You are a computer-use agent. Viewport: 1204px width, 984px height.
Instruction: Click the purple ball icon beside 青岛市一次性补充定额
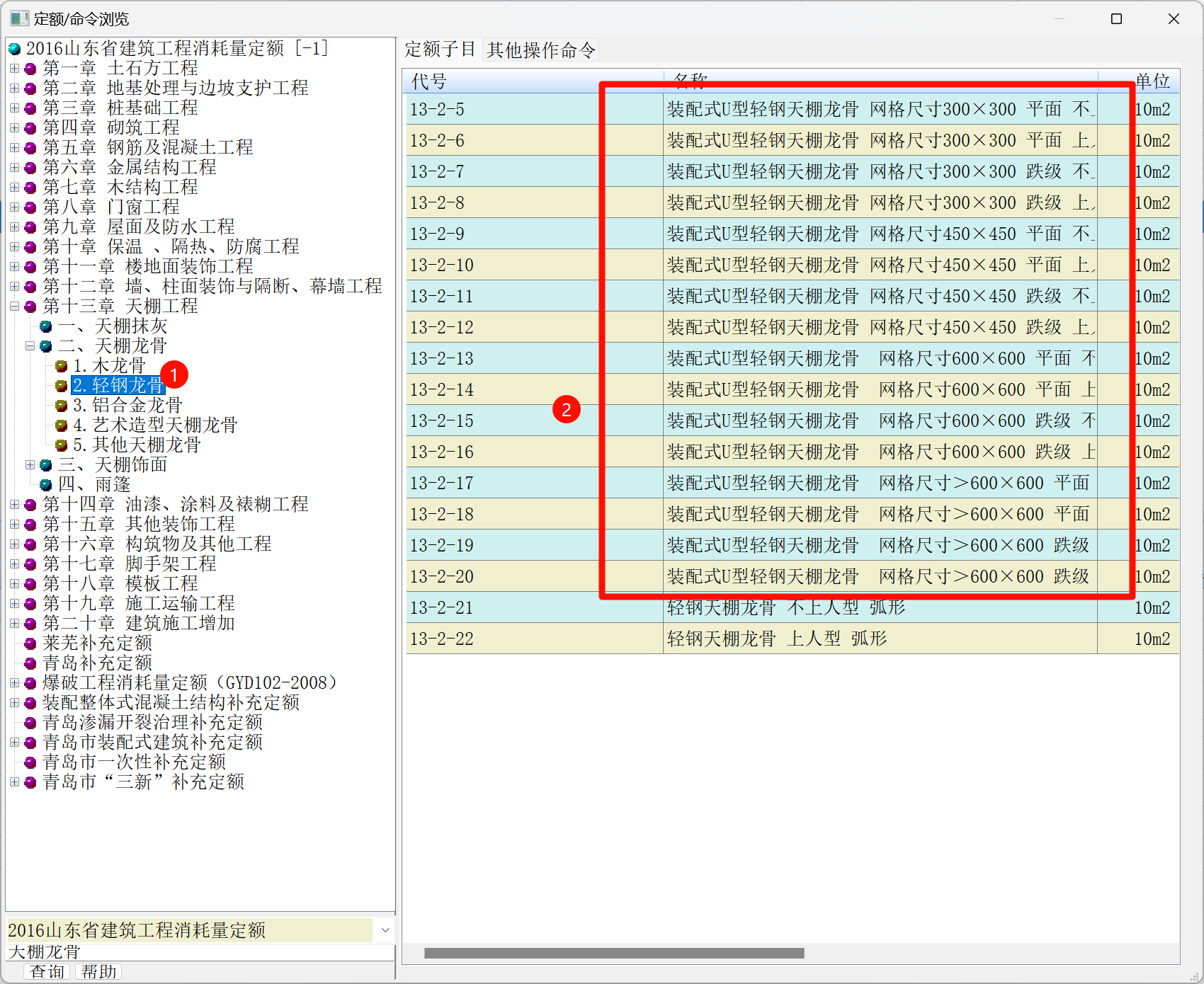[x=30, y=762]
